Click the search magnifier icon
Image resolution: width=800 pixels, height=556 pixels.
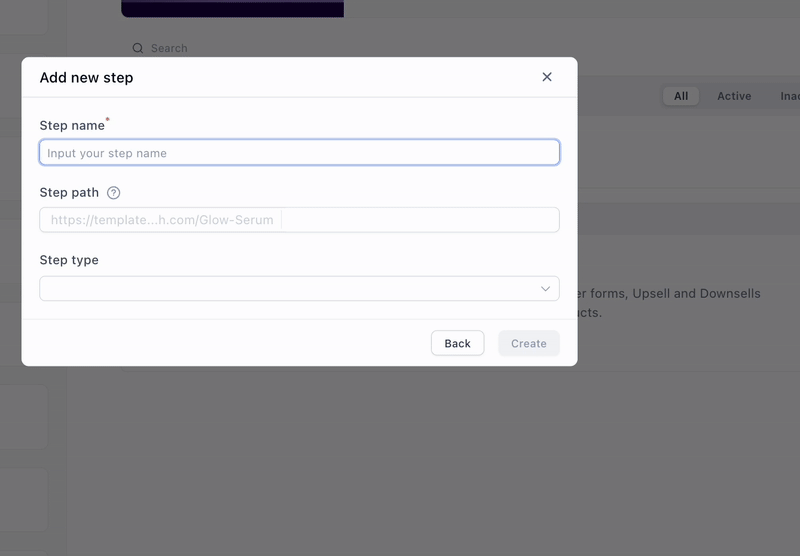[138, 48]
